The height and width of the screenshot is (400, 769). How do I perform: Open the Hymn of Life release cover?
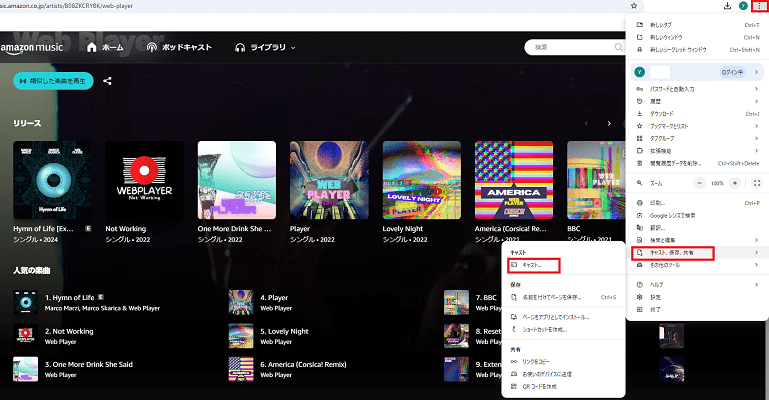tap(52, 180)
